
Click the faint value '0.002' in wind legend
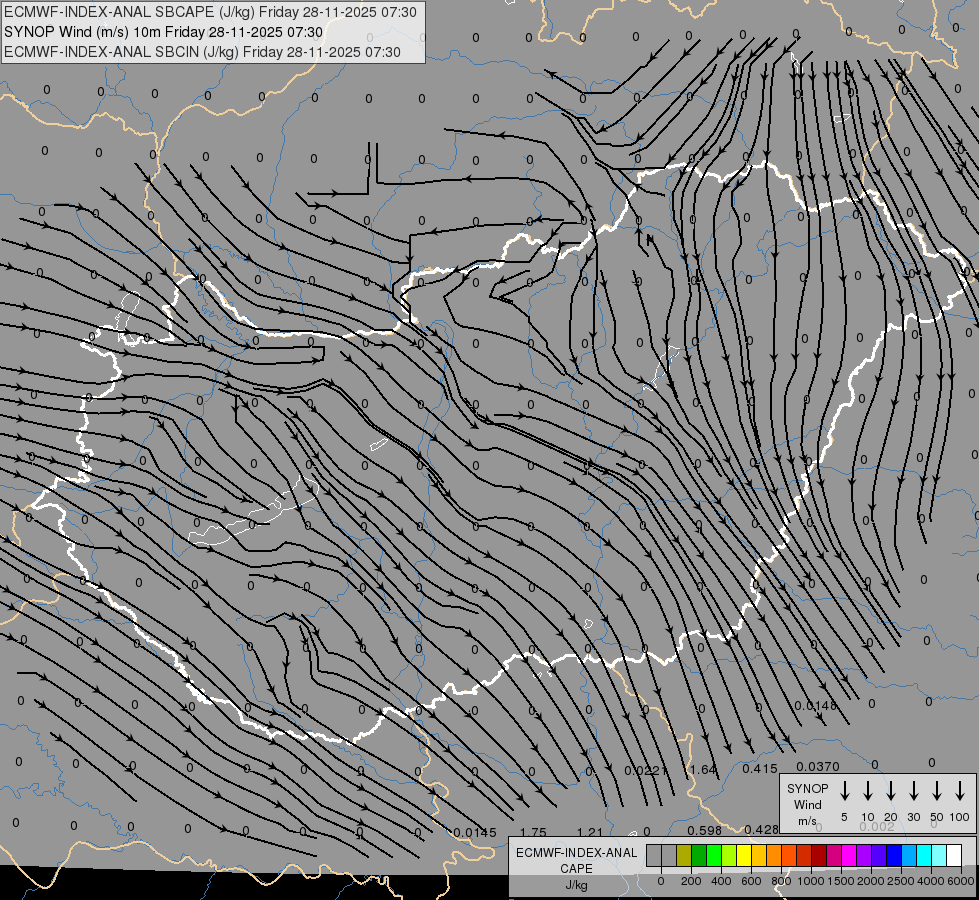877,826
